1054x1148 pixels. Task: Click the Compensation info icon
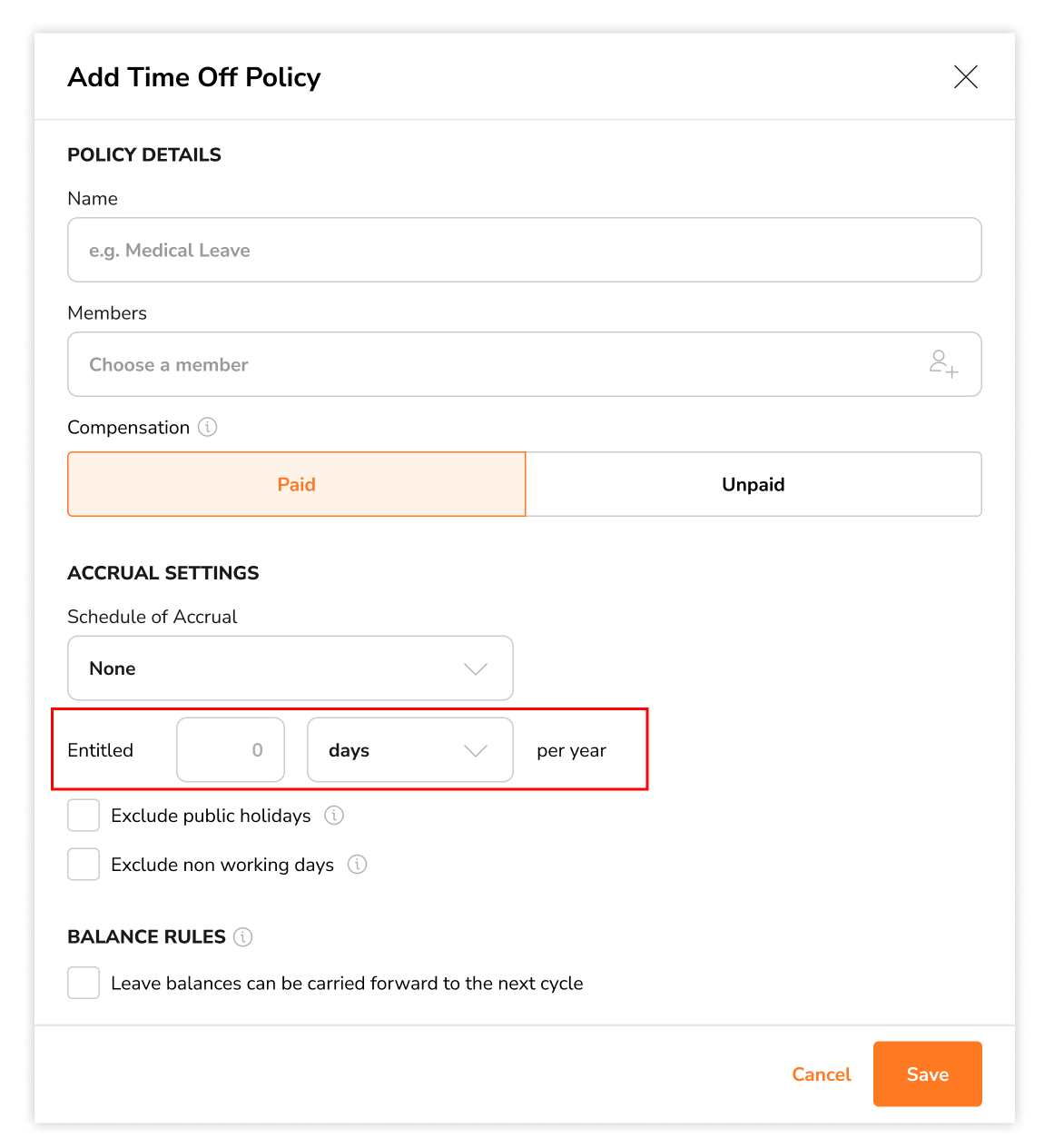(208, 427)
